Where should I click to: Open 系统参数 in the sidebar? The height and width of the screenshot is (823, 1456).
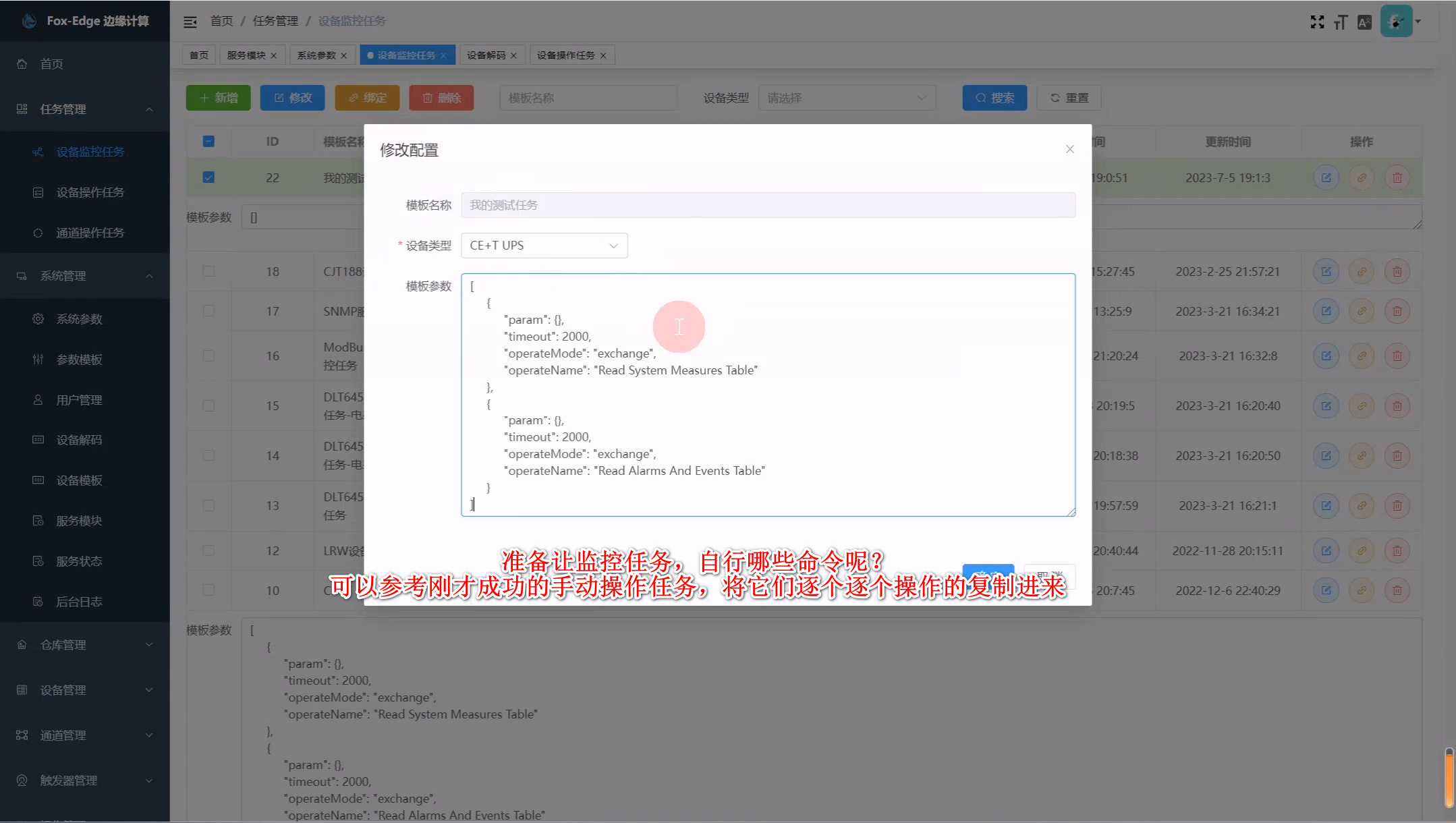click(79, 319)
